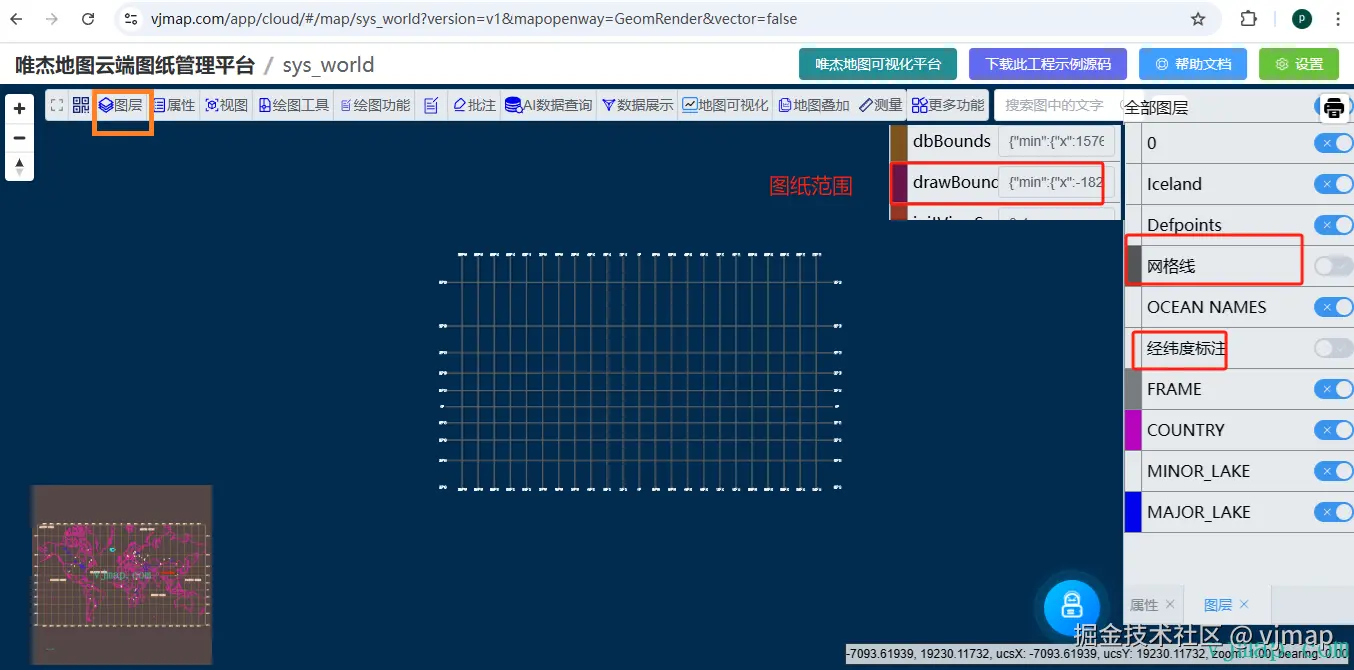Viewport: 1354px width, 670px height.
Task: Open the 视图 view menu
Action: pos(226,105)
